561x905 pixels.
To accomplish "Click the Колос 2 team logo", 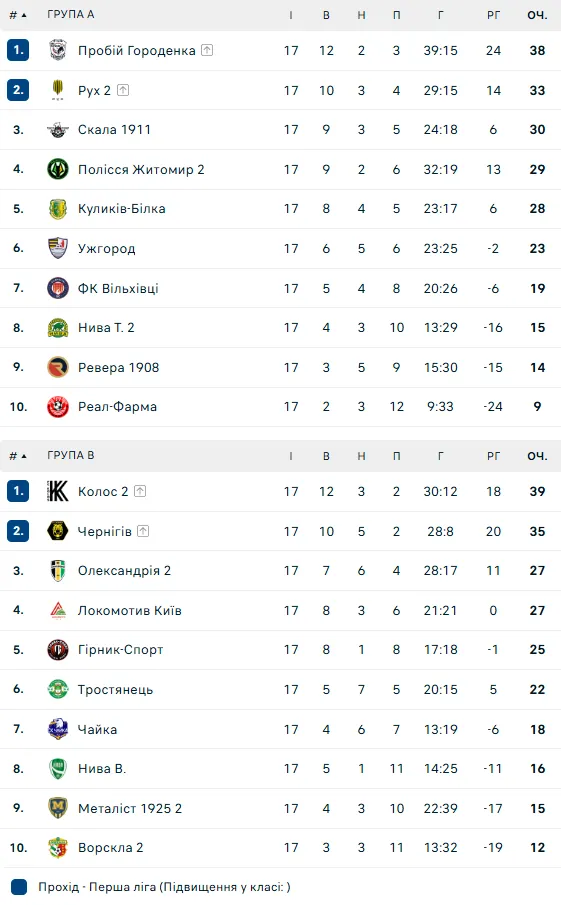I will [58, 491].
